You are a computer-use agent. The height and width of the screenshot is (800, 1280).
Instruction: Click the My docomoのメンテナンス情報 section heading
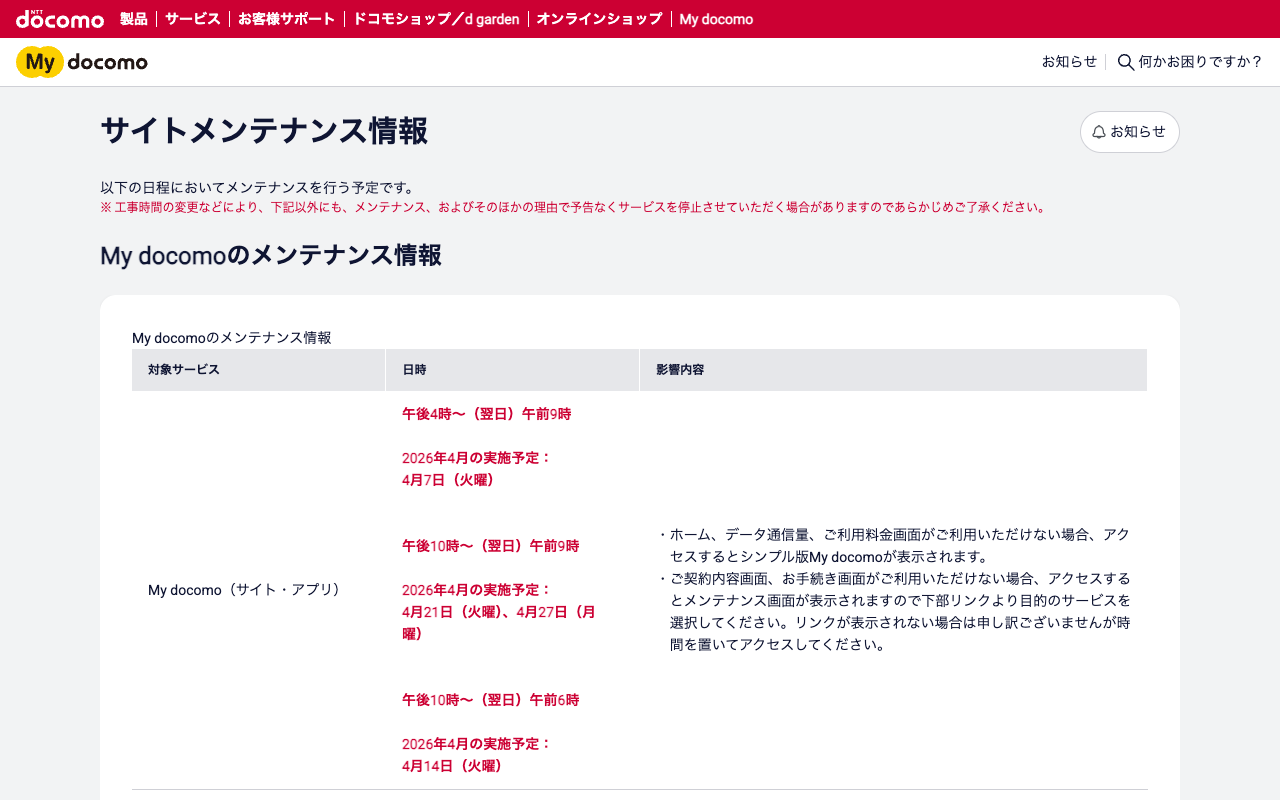click(x=271, y=256)
